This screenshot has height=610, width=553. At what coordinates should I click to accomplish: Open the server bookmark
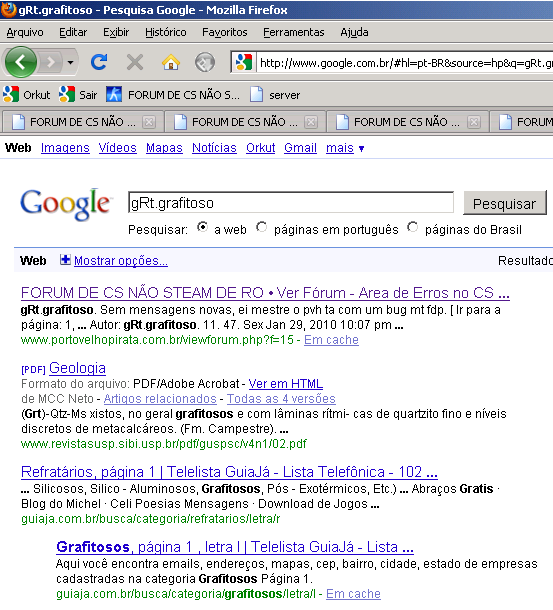point(275,95)
